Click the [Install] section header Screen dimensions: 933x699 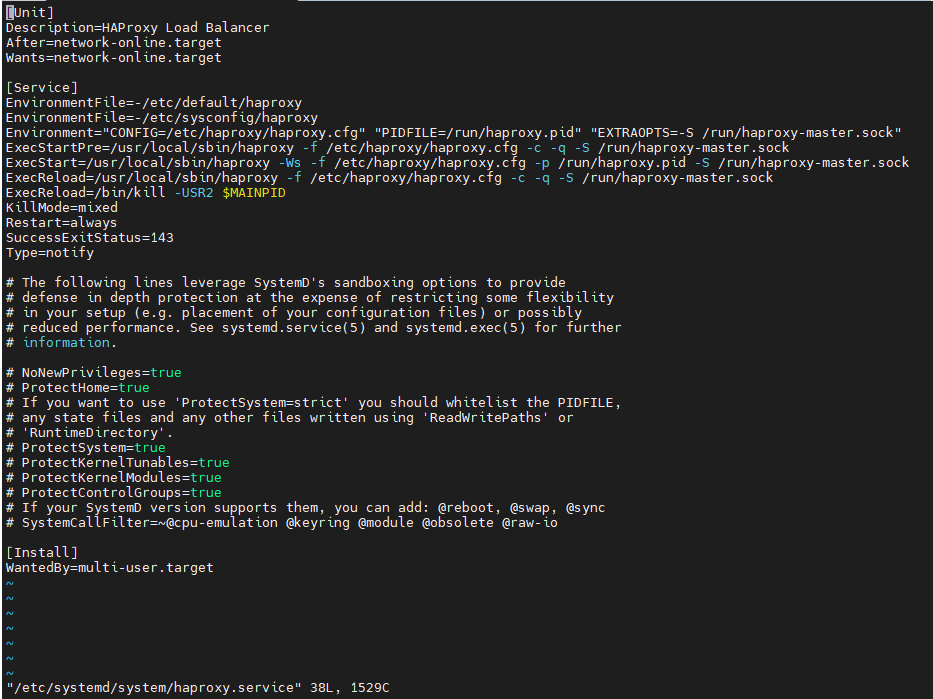[x=42, y=553]
